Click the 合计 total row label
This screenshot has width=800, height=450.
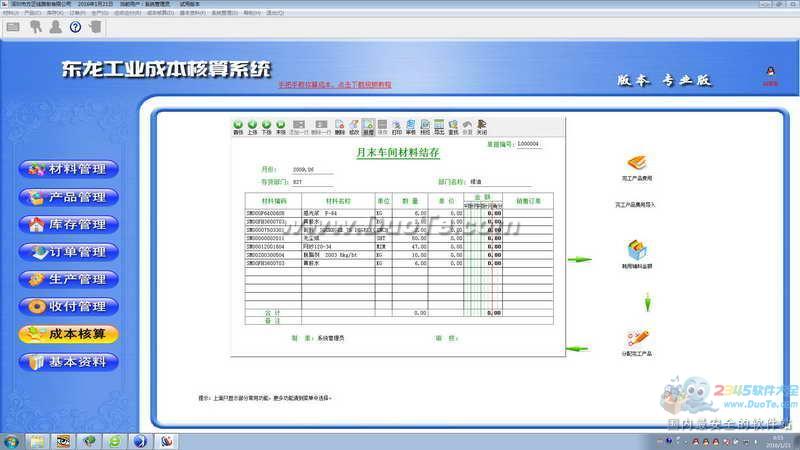273,313
